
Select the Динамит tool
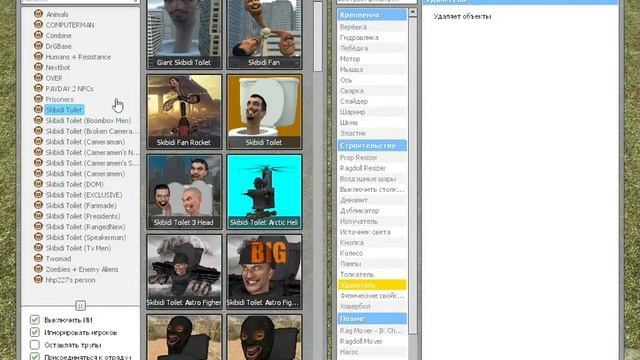click(372, 200)
